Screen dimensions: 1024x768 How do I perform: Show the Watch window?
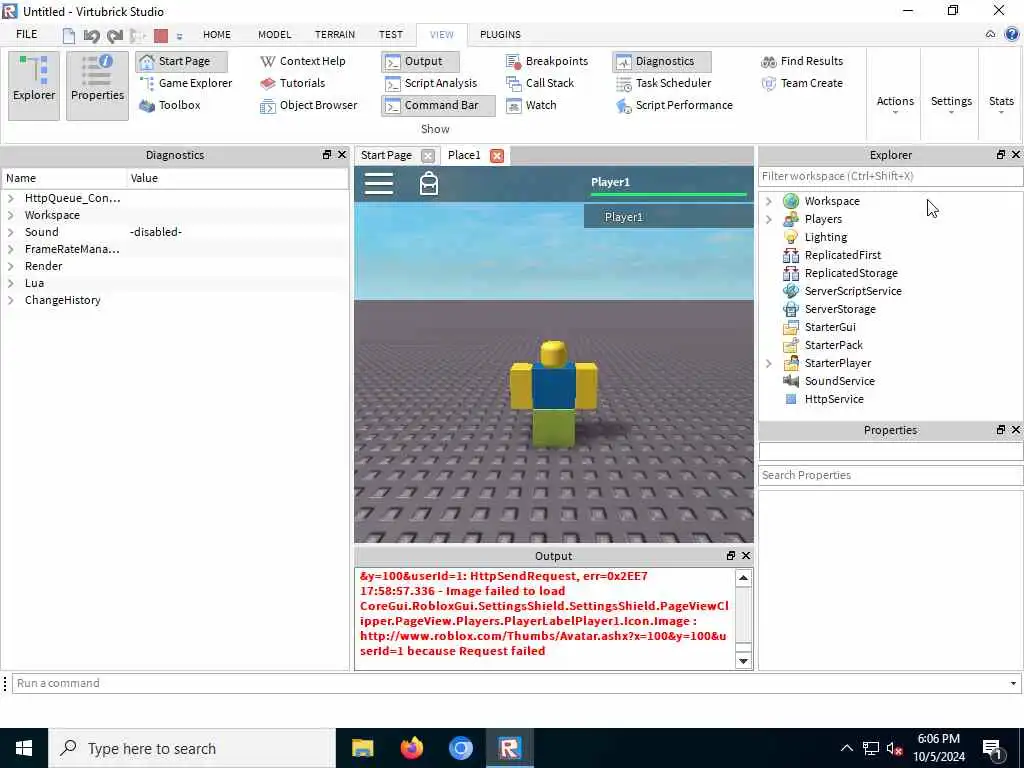coord(532,105)
